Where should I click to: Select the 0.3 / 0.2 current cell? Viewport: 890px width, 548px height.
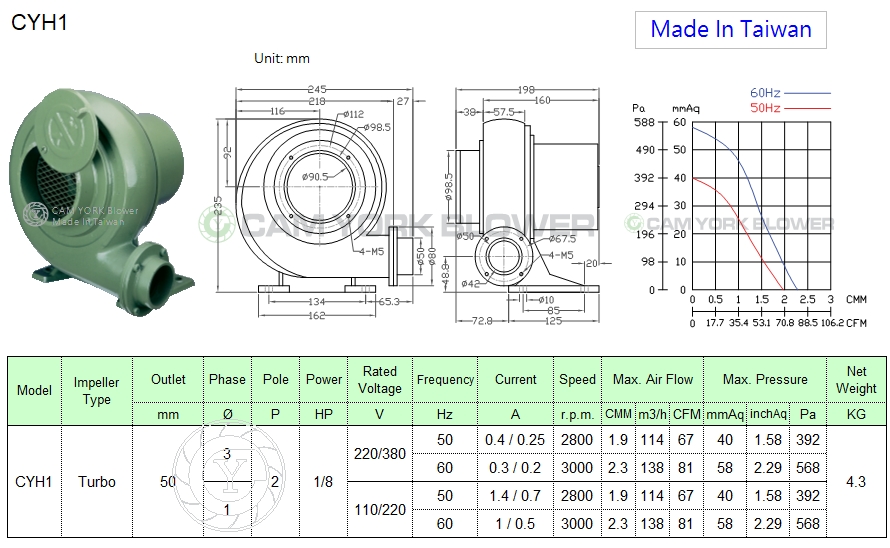tap(515, 468)
